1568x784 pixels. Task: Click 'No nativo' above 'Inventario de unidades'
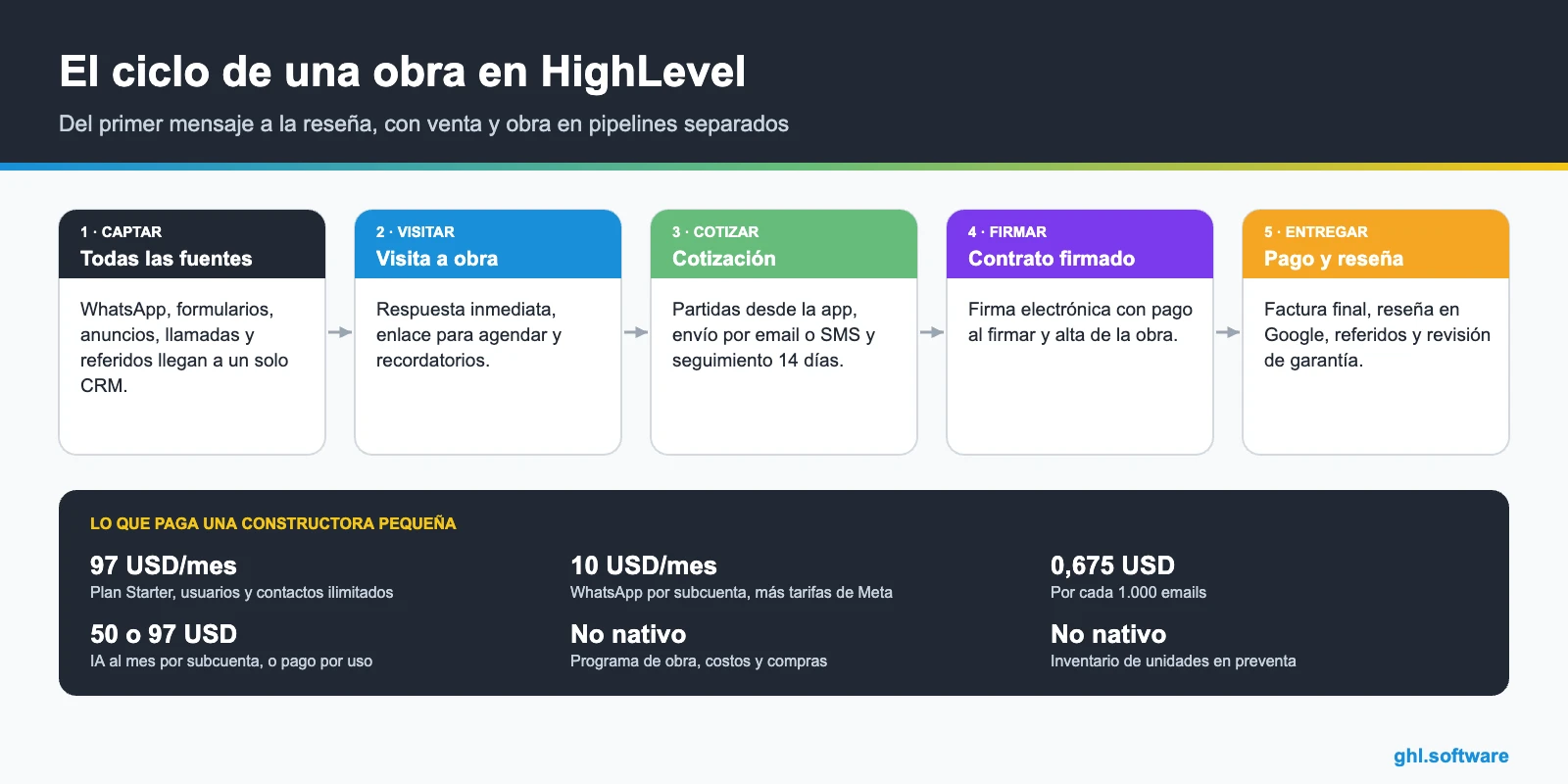pyautogui.click(x=1108, y=634)
